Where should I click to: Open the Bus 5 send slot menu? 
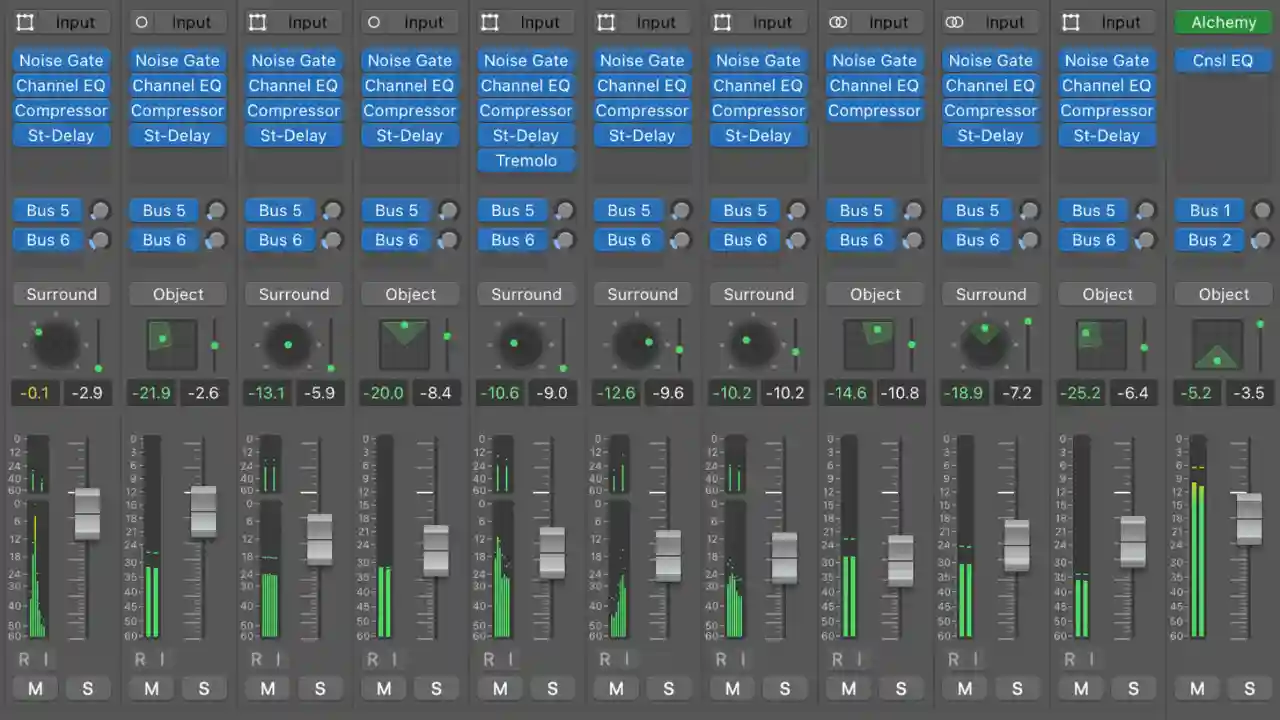(47, 210)
